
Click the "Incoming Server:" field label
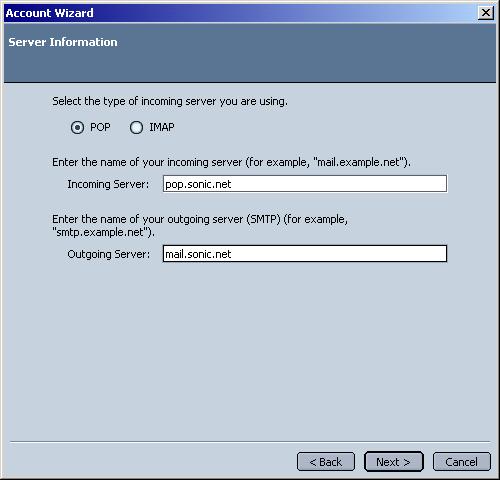tap(108, 184)
